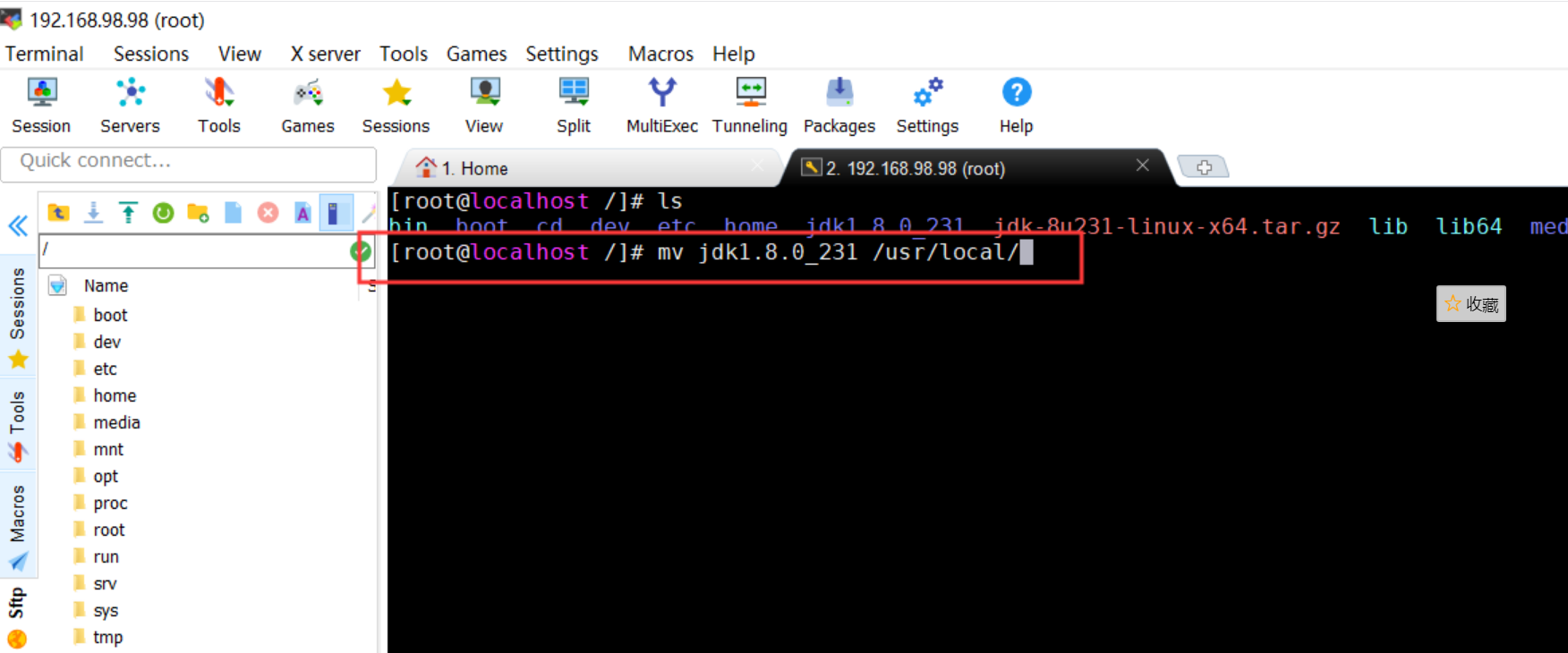Click the red delete icon in SFTP toolbar
This screenshot has height=653, width=1568.
tap(268, 212)
